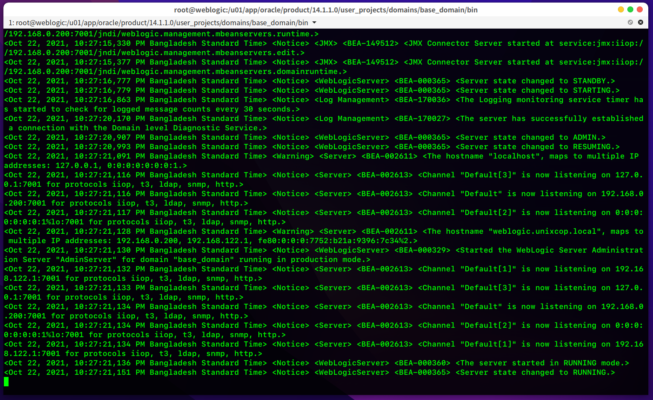Click 'Server state changed to ADMIN.' text
Image resolution: width=653 pixels, height=400 pixels.
coord(531,138)
